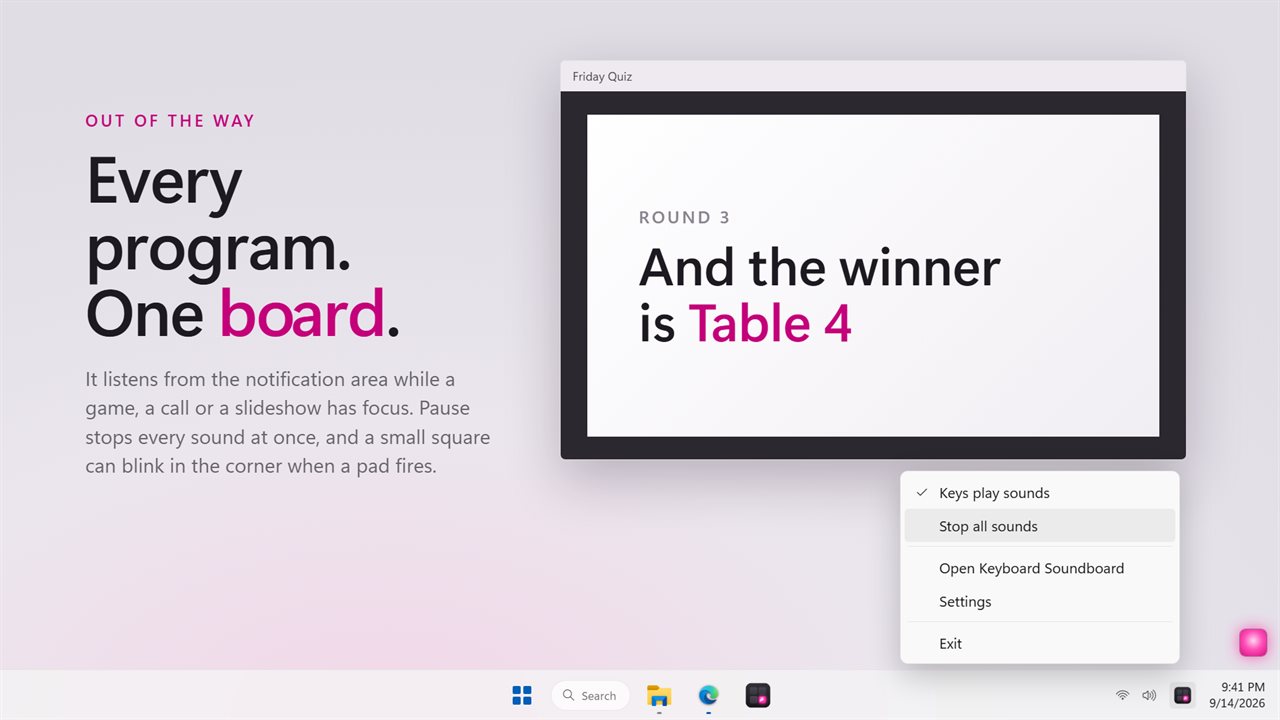The height and width of the screenshot is (720, 1280).
Task: Click the paragraph starting 'It listens from'
Action: [x=288, y=422]
